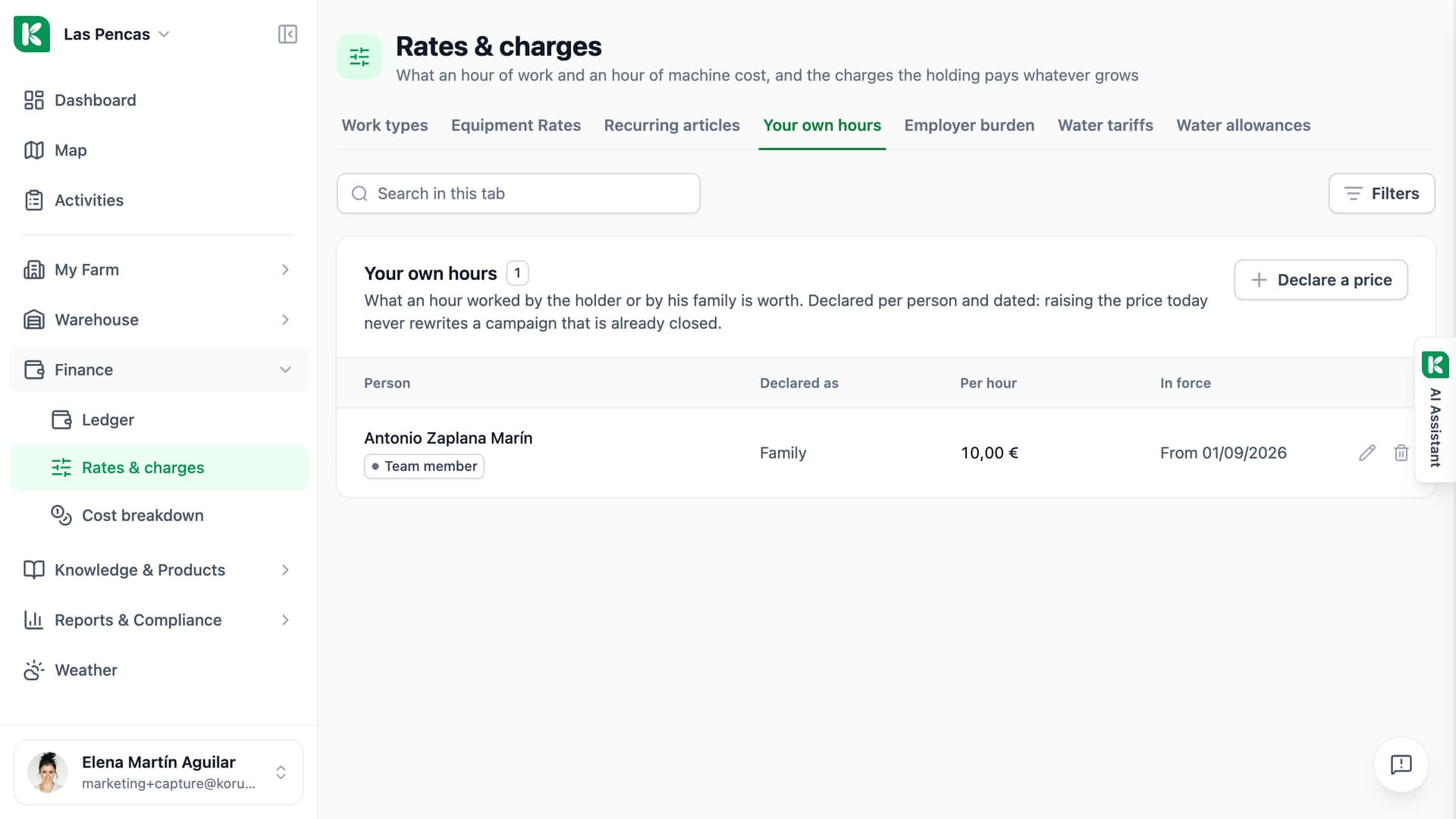Delete Antonio Zaplana Marín's price entry
This screenshot has height=819, width=1456.
click(x=1401, y=453)
